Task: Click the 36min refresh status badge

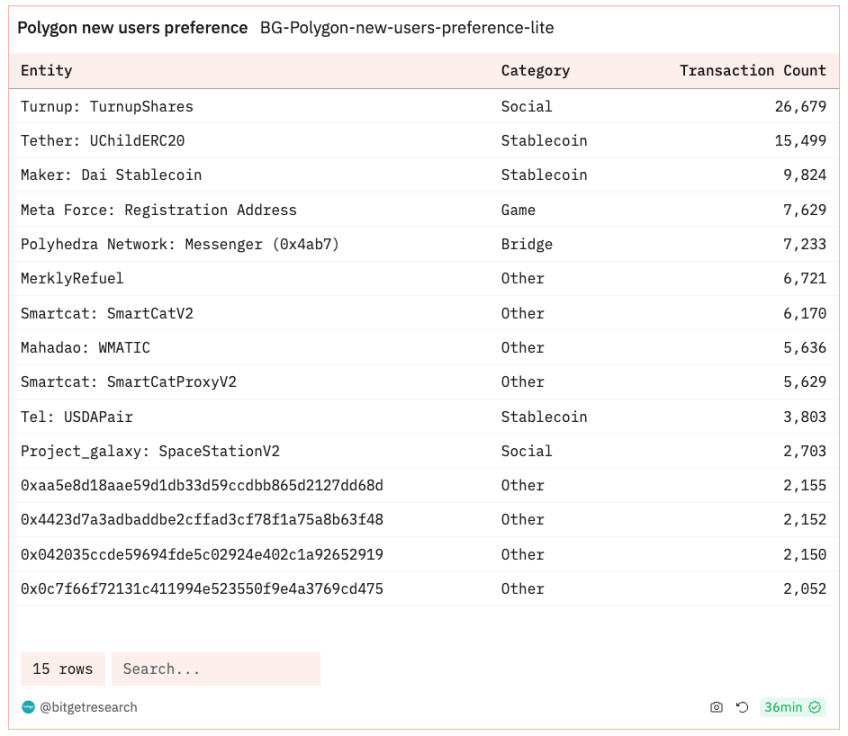Action: point(792,707)
